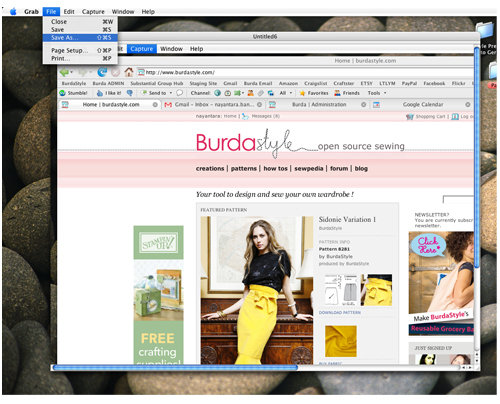Open the All channel dropdown arrow
The image size is (500, 404).
click(291, 93)
